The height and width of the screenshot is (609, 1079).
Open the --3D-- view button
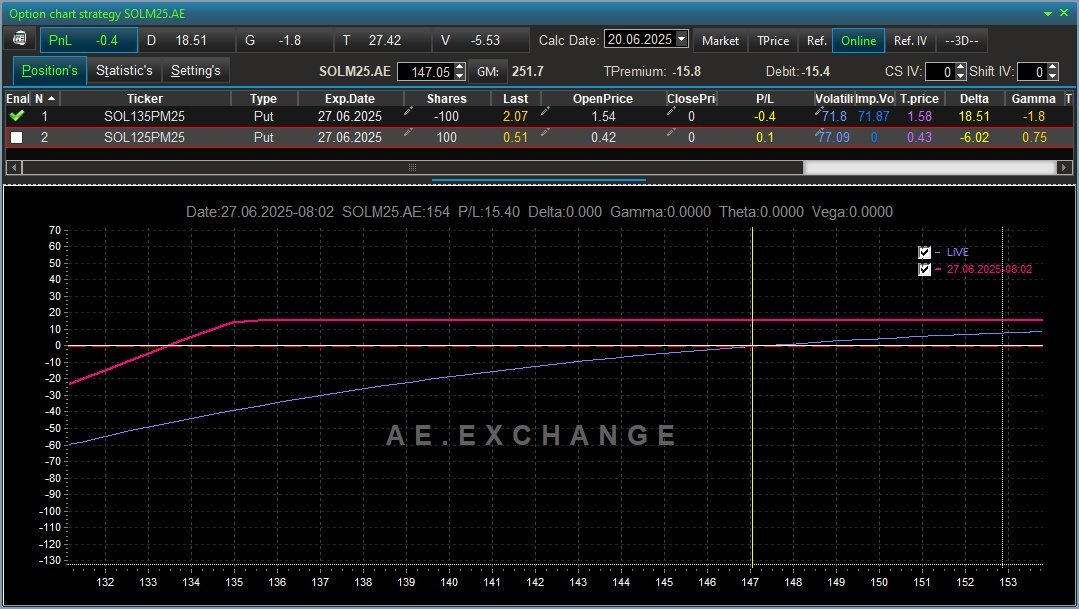coord(962,41)
